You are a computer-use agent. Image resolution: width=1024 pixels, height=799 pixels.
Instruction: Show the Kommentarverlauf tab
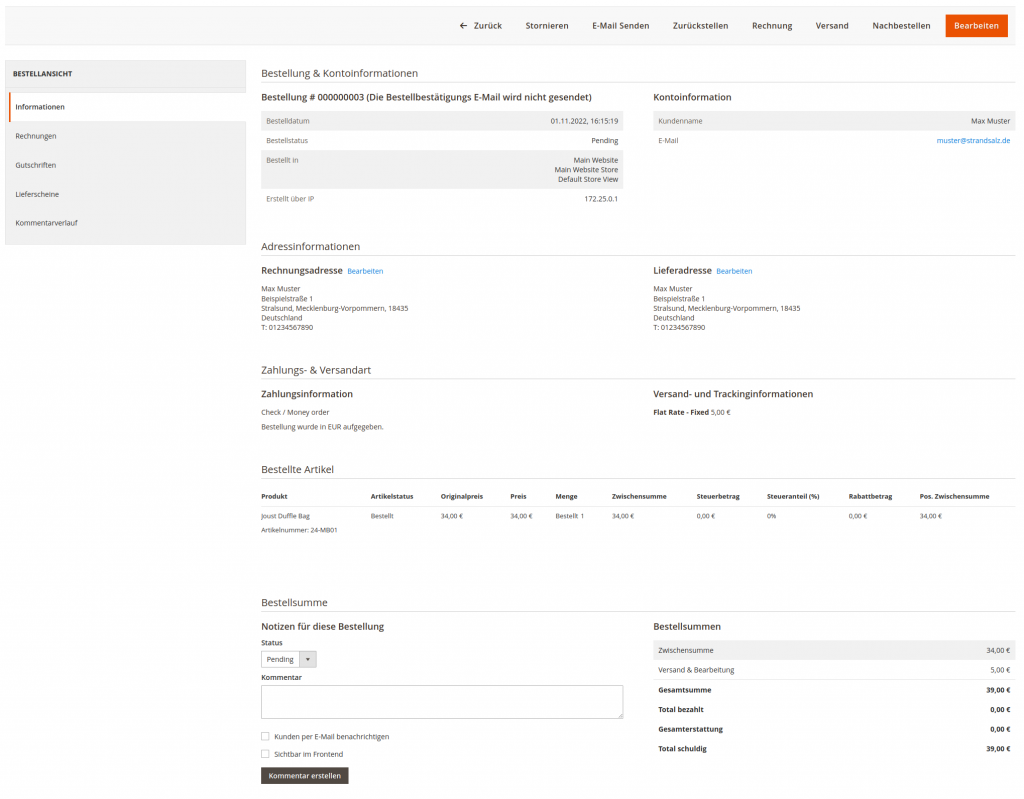pos(46,223)
